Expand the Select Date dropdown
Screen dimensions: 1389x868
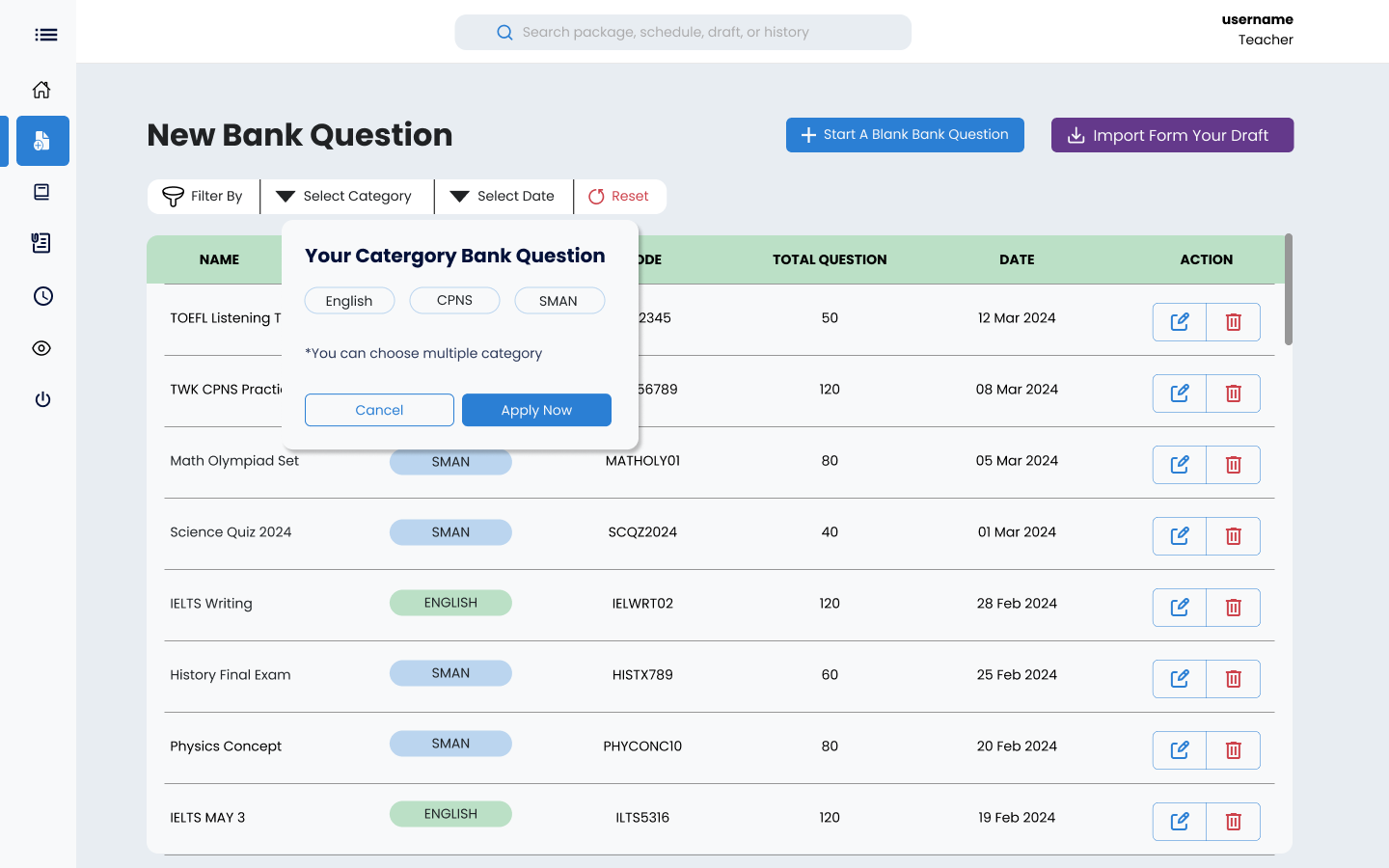504,196
